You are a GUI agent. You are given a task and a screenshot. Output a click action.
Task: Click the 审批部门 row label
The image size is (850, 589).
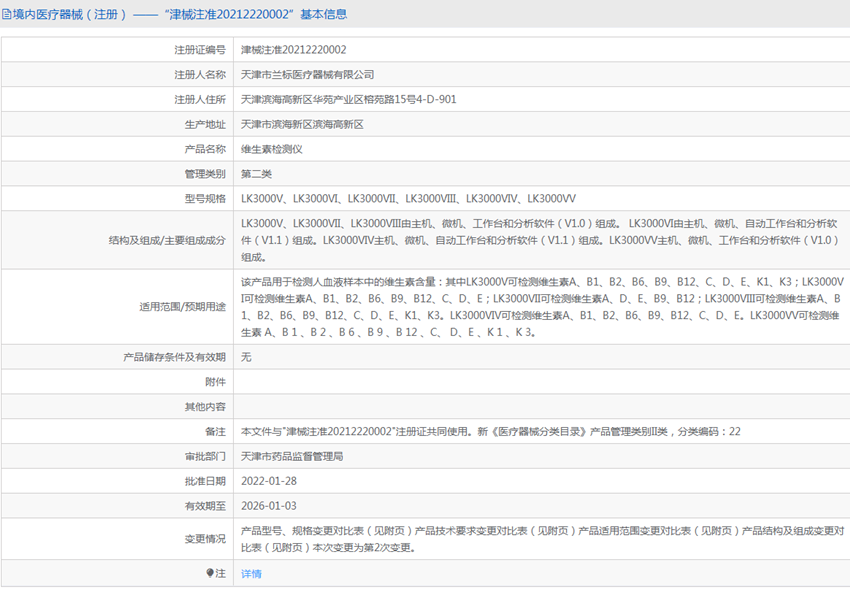coord(205,456)
